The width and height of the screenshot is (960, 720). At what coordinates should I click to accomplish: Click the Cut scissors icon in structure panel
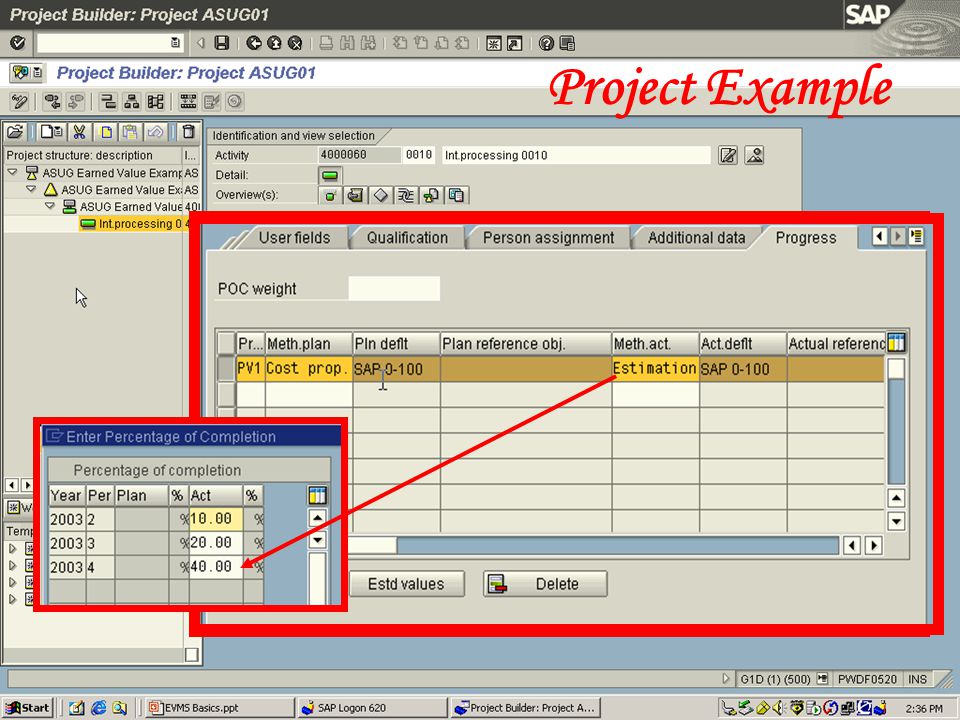79,131
